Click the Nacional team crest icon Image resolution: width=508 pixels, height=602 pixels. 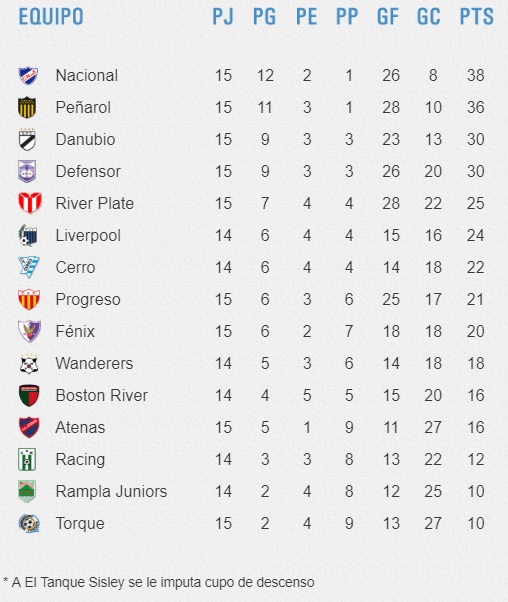click(x=28, y=76)
